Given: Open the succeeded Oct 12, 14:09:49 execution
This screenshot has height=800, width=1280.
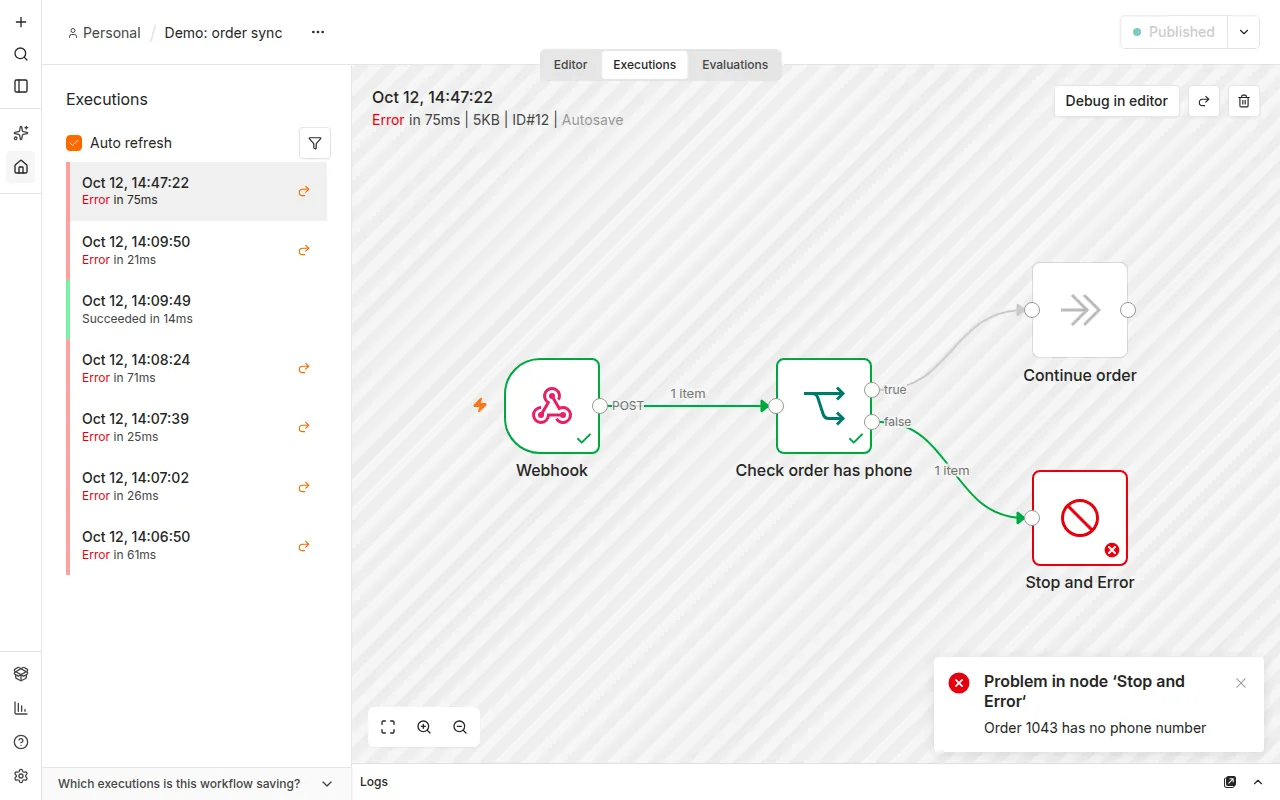Looking at the screenshot, I should [x=197, y=309].
